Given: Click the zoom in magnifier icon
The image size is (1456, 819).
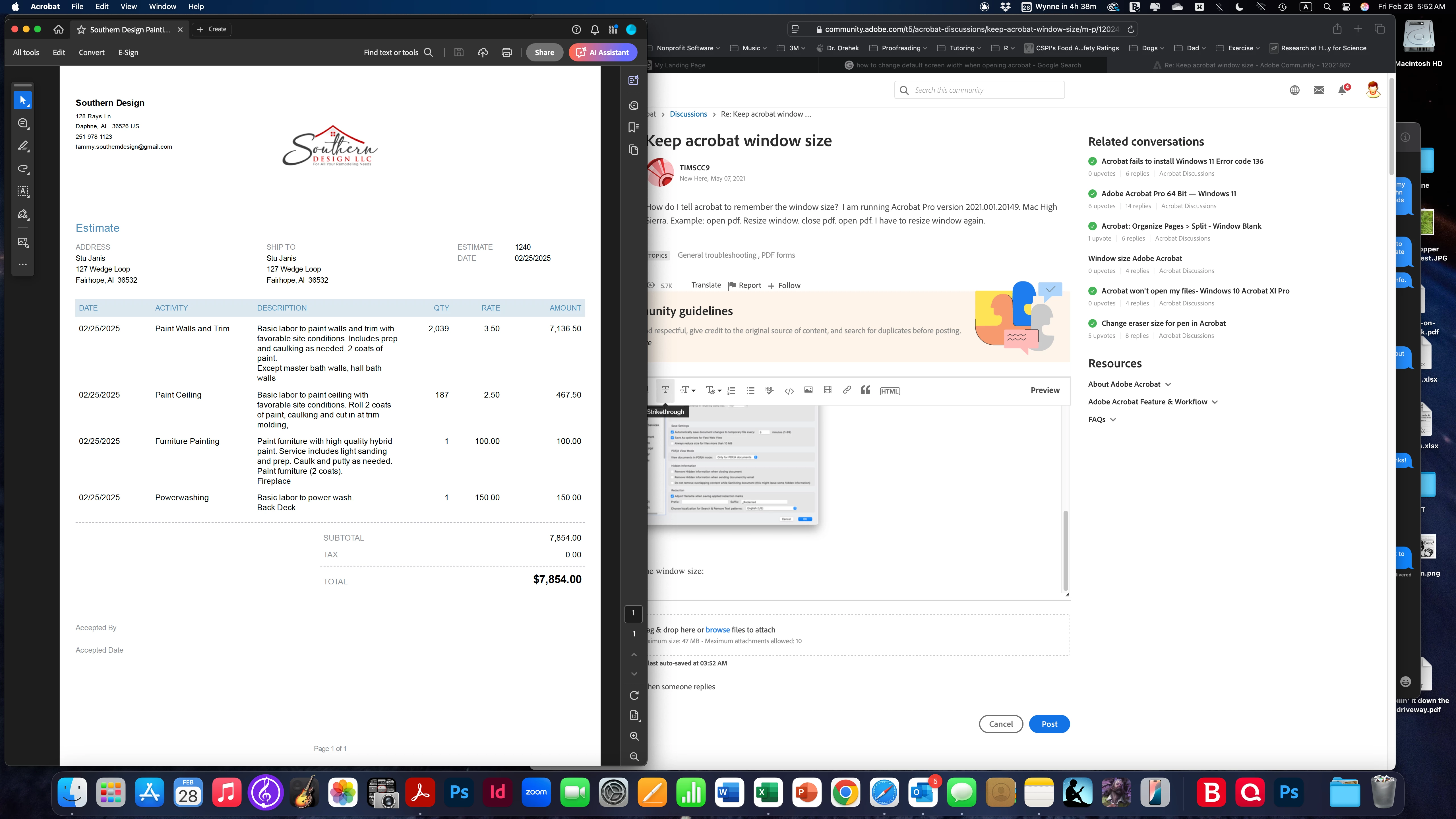Looking at the screenshot, I should coord(634,736).
